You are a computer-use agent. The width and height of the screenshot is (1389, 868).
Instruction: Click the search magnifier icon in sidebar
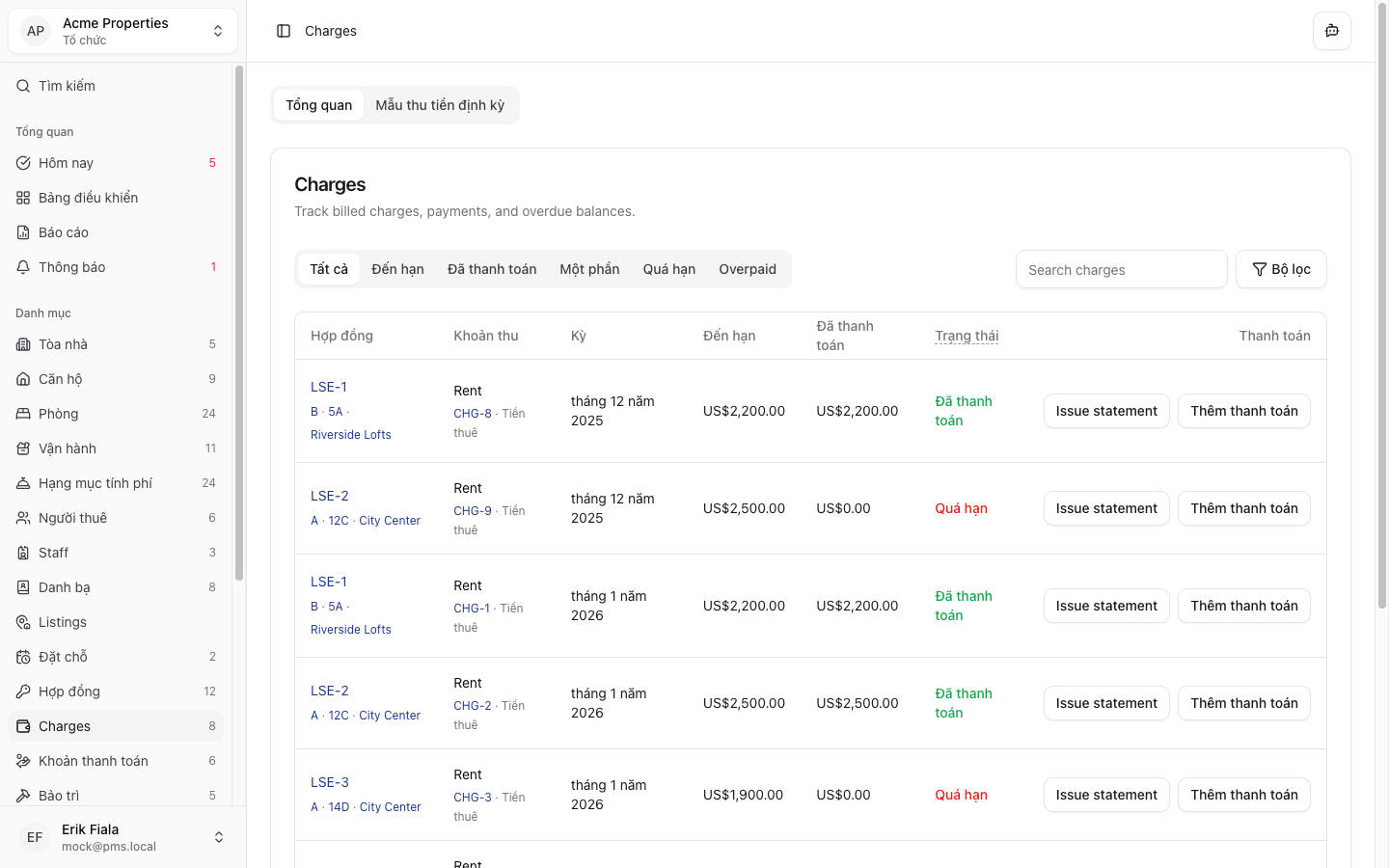(x=23, y=86)
